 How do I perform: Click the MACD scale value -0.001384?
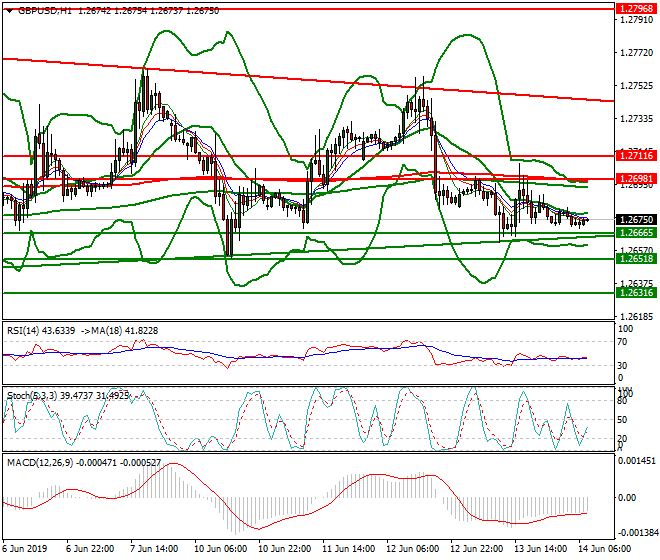click(636, 533)
